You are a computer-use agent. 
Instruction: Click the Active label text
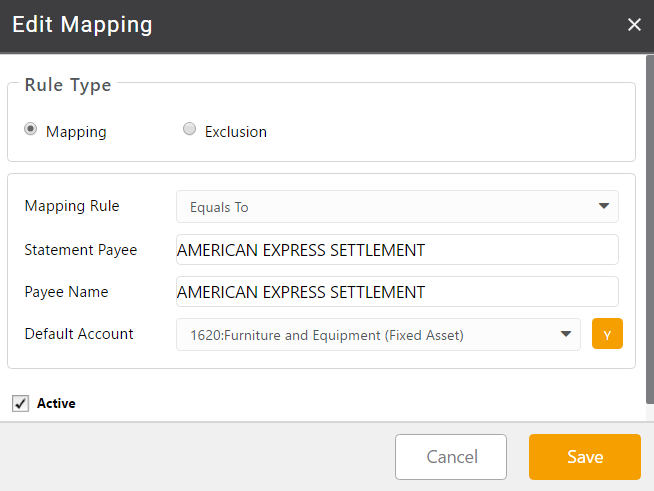click(56, 403)
